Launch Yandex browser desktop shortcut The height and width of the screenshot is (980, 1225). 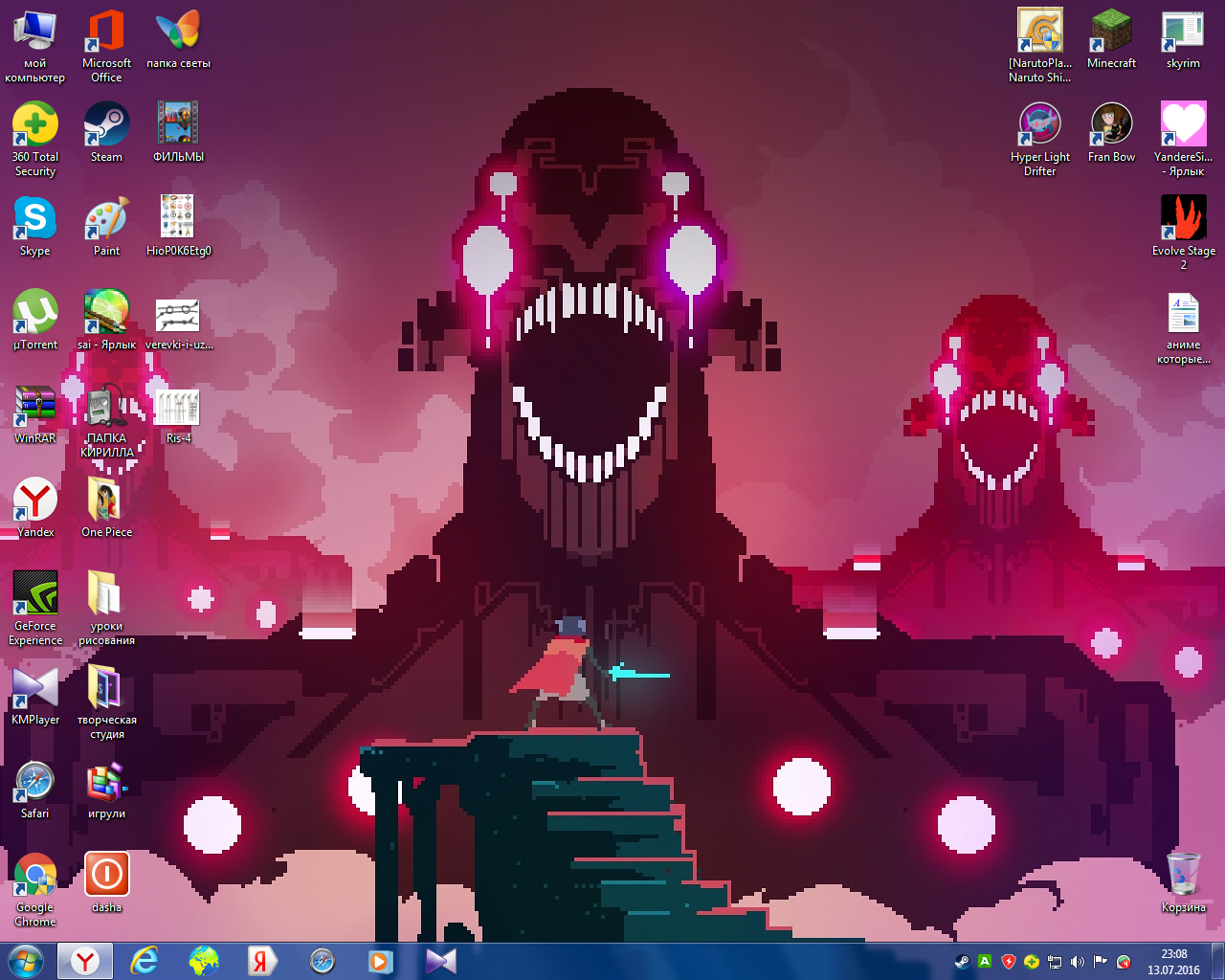point(35,508)
